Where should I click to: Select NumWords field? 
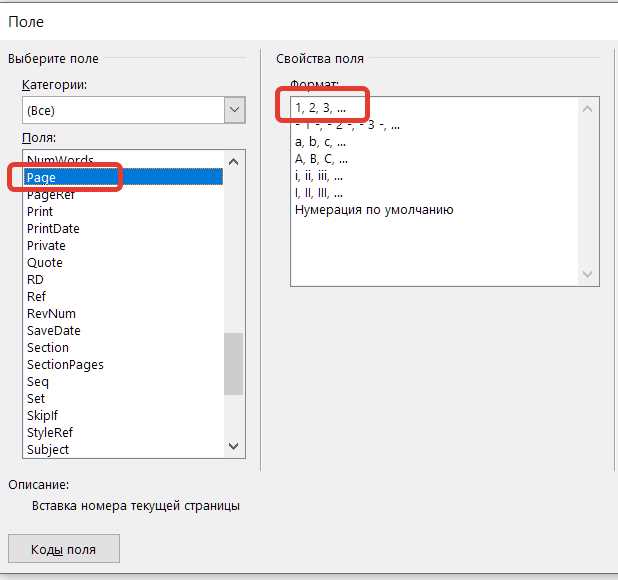[x=123, y=160]
